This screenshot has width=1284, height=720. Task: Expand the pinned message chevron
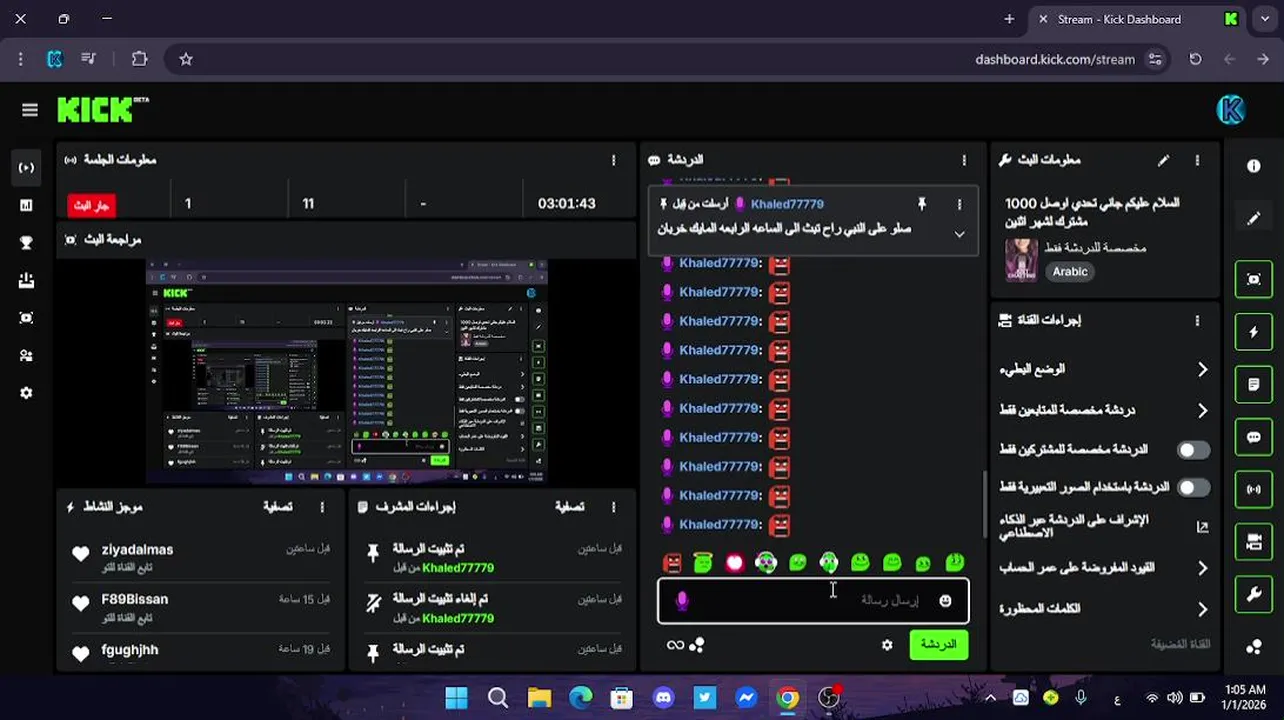click(x=959, y=234)
